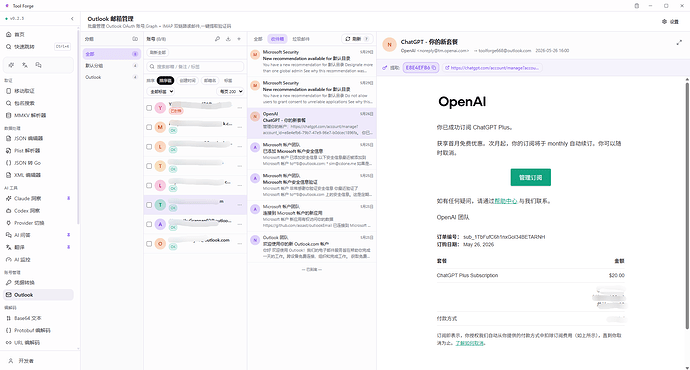Click the import download icon above accounts
This screenshot has width=690, height=370.
[228, 39]
